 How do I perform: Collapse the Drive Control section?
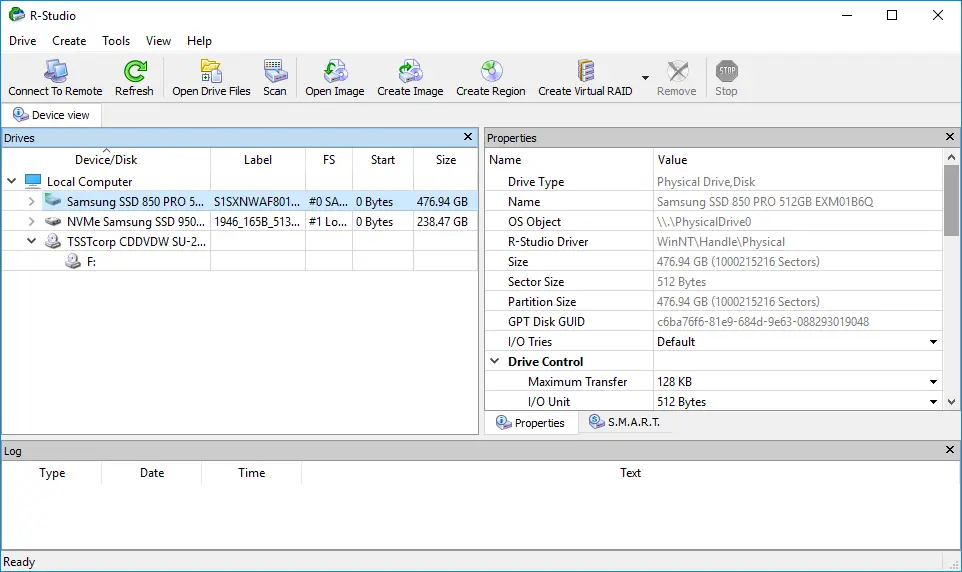494,361
